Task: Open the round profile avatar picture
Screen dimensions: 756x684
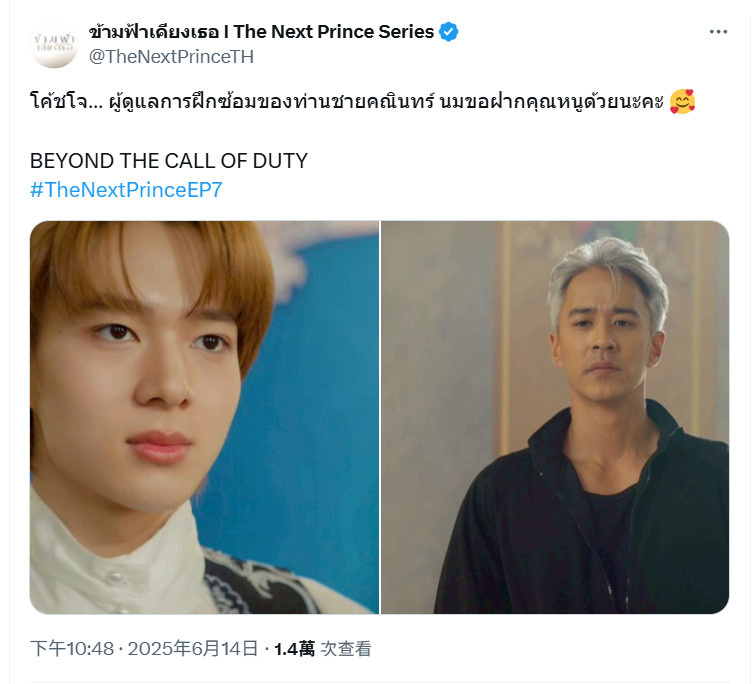Action: click(x=54, y=44)
